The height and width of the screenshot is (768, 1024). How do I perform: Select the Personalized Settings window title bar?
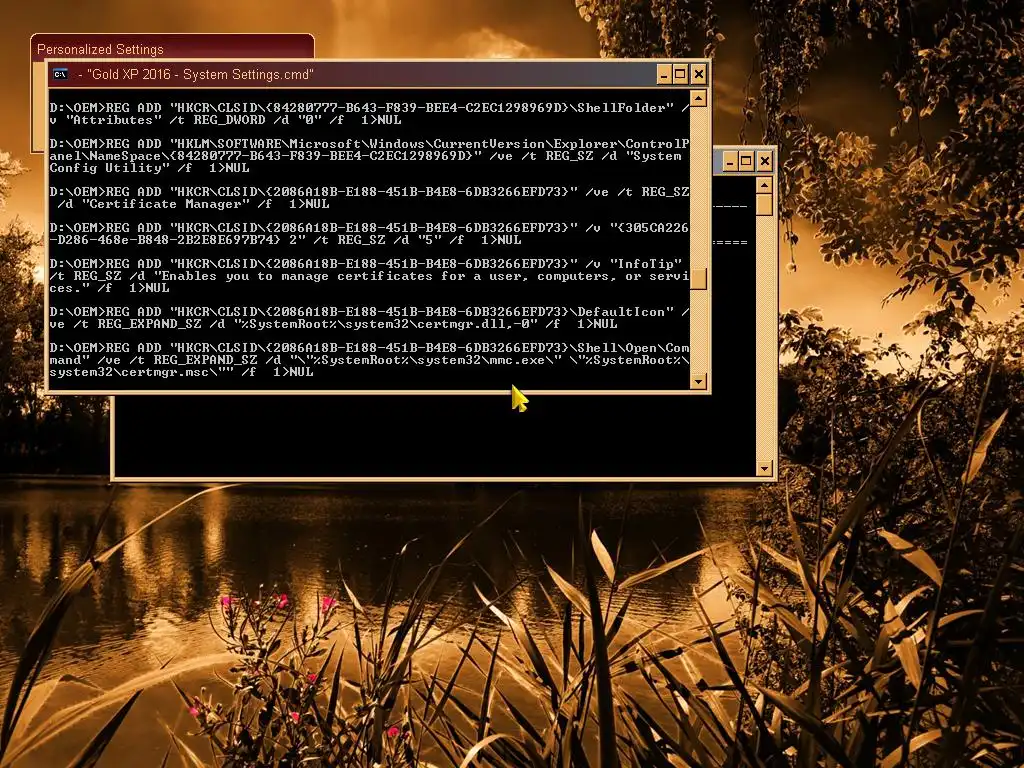[172, 47]
